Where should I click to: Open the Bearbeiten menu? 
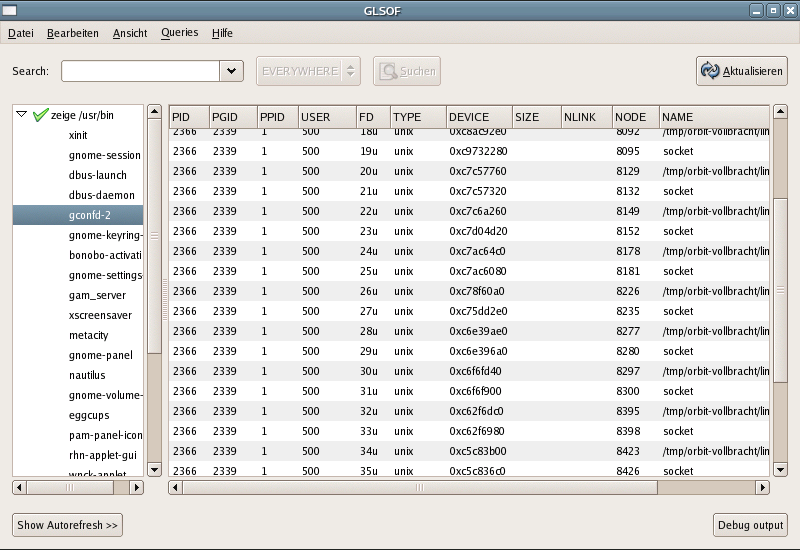point(72,33)
